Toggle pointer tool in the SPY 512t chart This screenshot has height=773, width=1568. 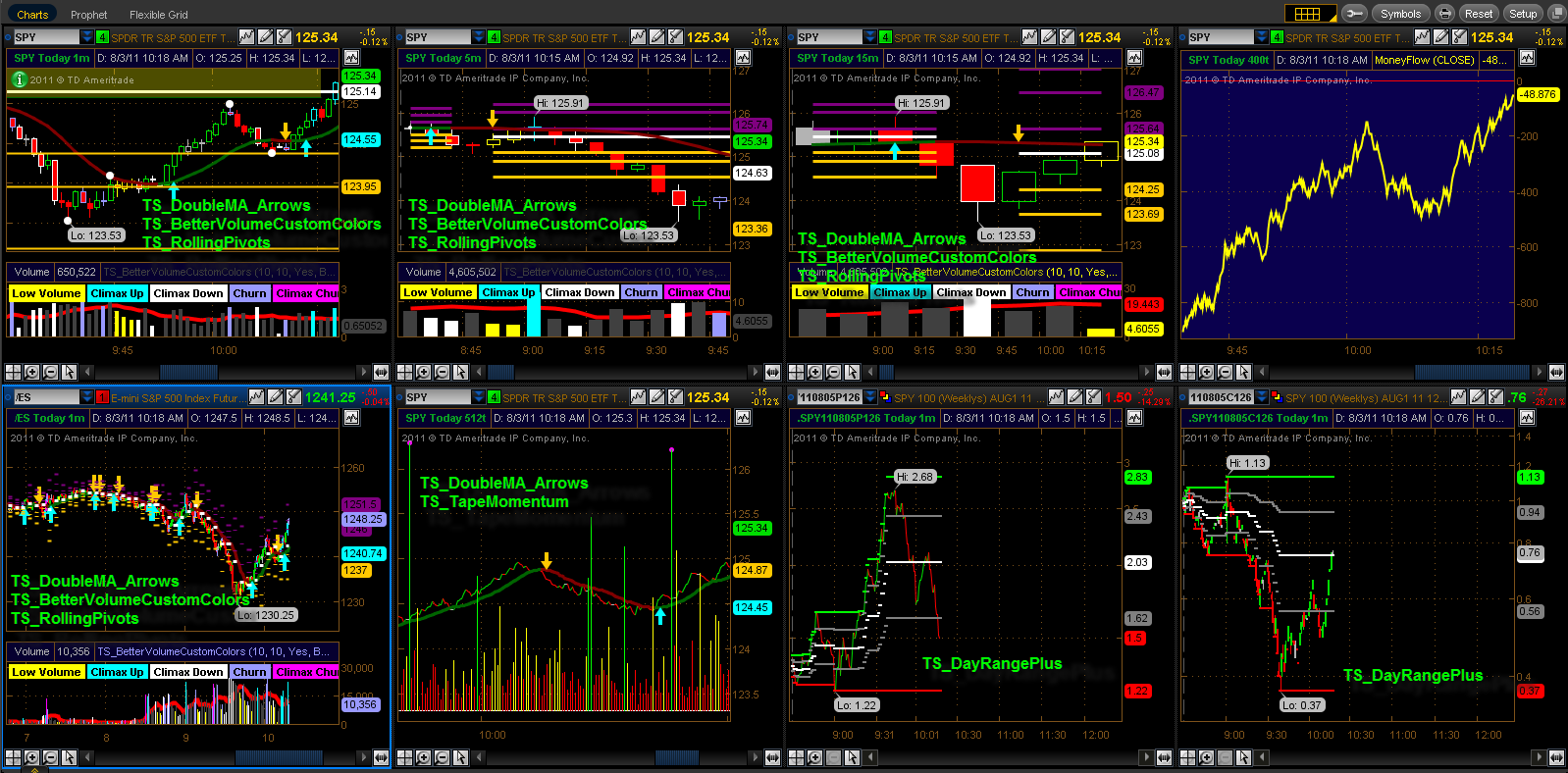[x=460, y=757]
